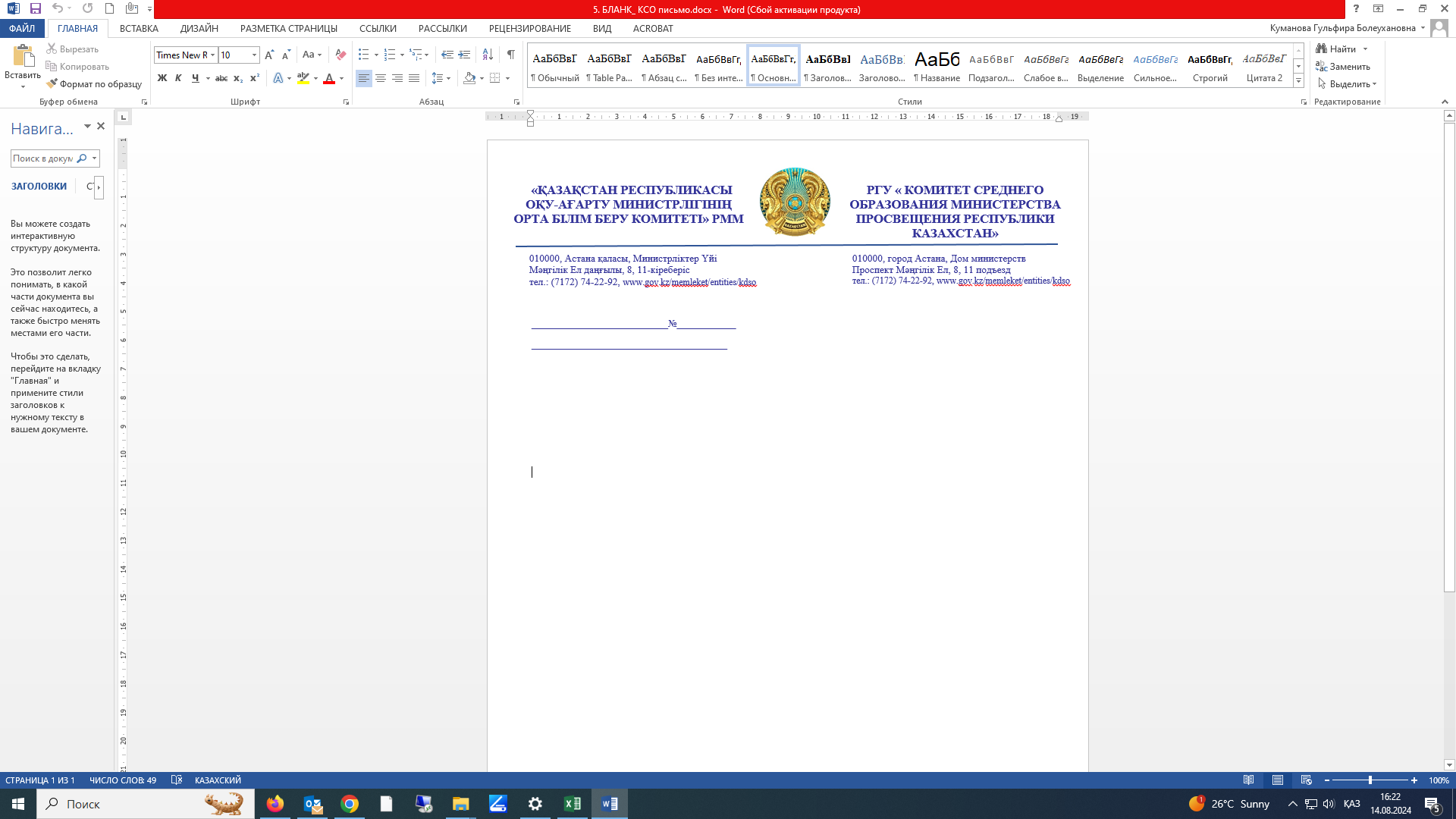Toggle Italic (К) formatting

pyautogui.click(x=178, y=78)
